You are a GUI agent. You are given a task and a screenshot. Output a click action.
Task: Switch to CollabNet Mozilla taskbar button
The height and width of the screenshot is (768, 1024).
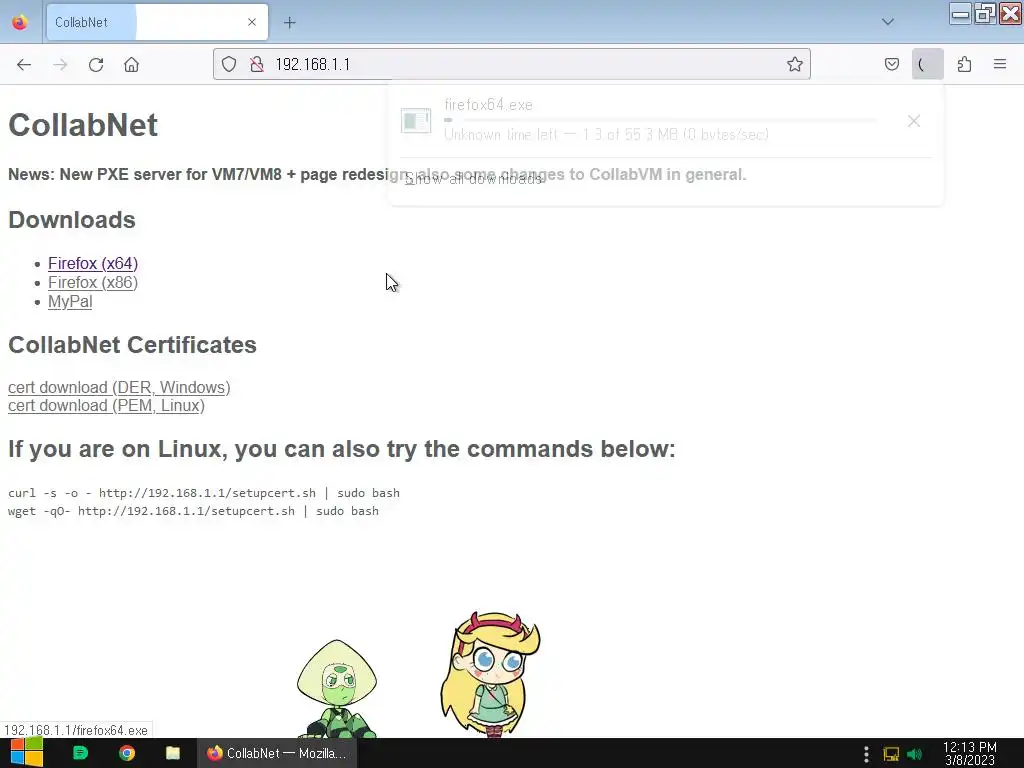(276, 753)
